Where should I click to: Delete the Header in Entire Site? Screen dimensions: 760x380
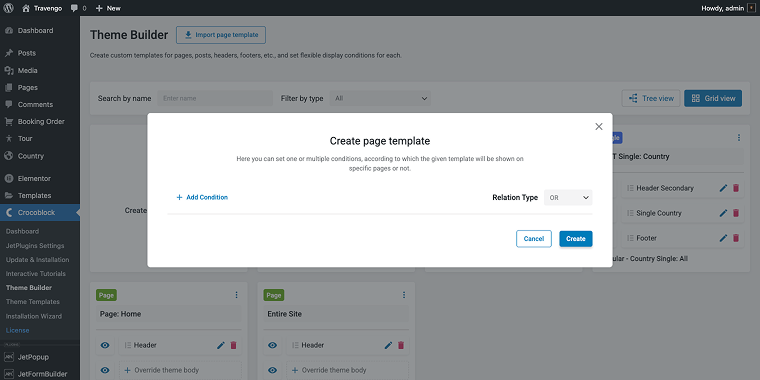(401, 345)
